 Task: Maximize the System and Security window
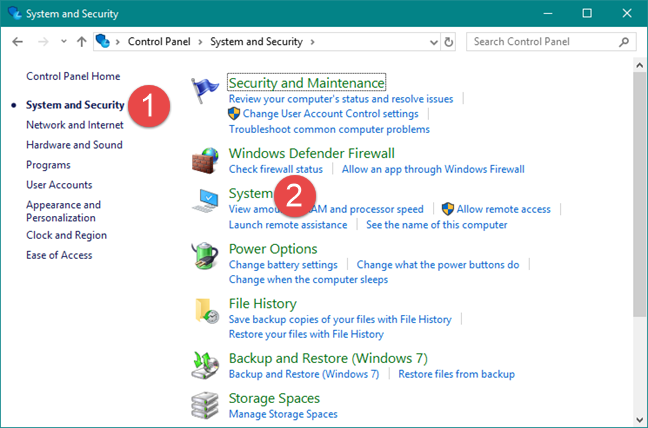coord(587,13)
